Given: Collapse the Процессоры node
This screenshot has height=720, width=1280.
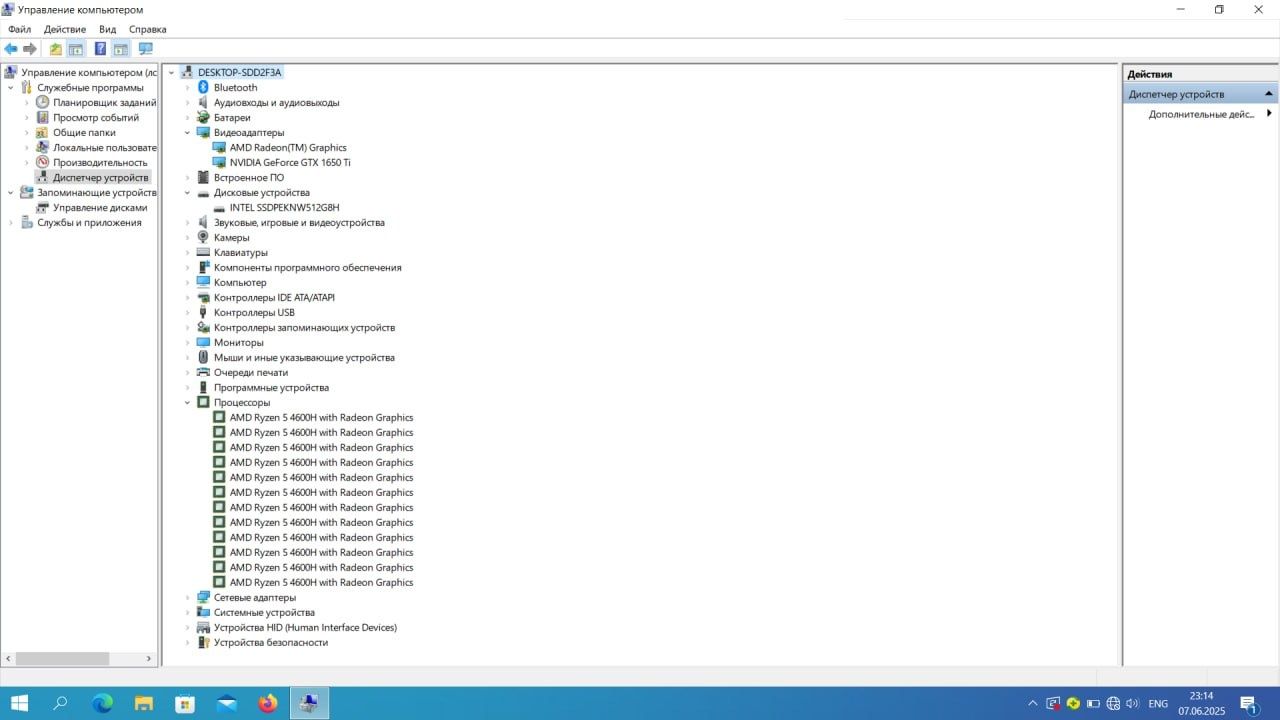Looking at the screenshot, I should 187,403.
